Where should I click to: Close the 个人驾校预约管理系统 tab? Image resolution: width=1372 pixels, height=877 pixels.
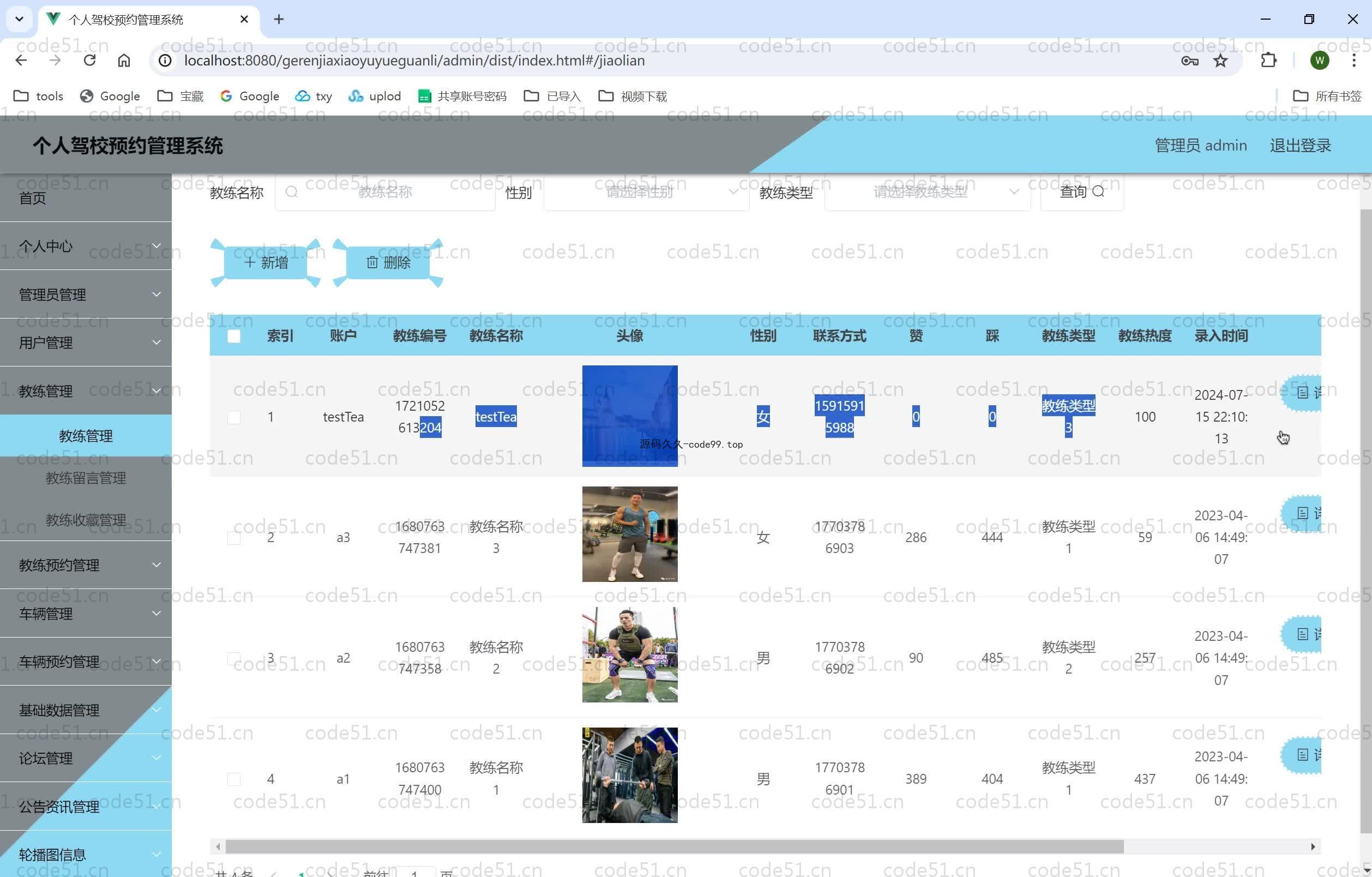(x=244, y=20)
